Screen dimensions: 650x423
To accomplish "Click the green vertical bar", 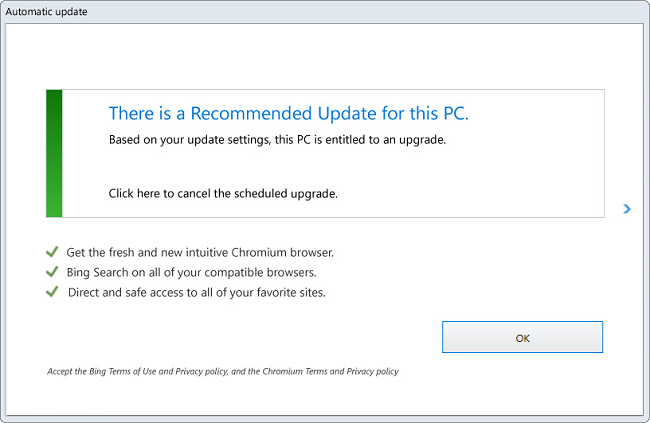I will coord(54,153).
